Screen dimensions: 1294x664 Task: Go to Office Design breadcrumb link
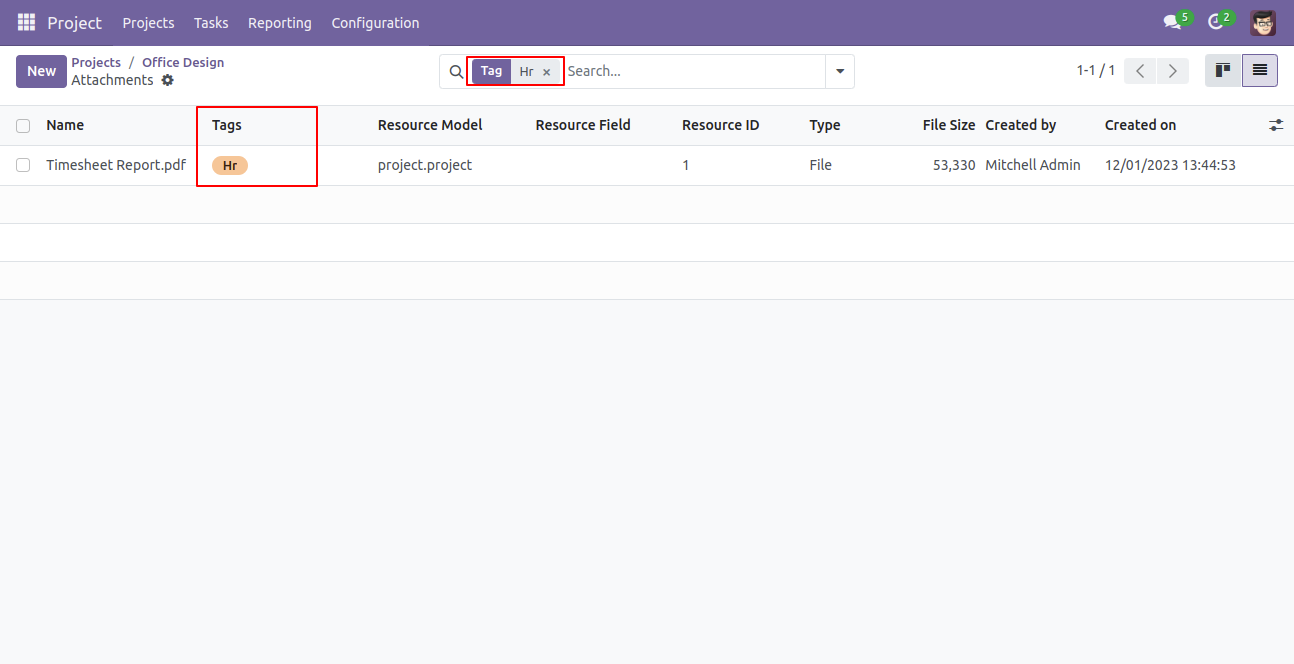(x=183, y=62)
